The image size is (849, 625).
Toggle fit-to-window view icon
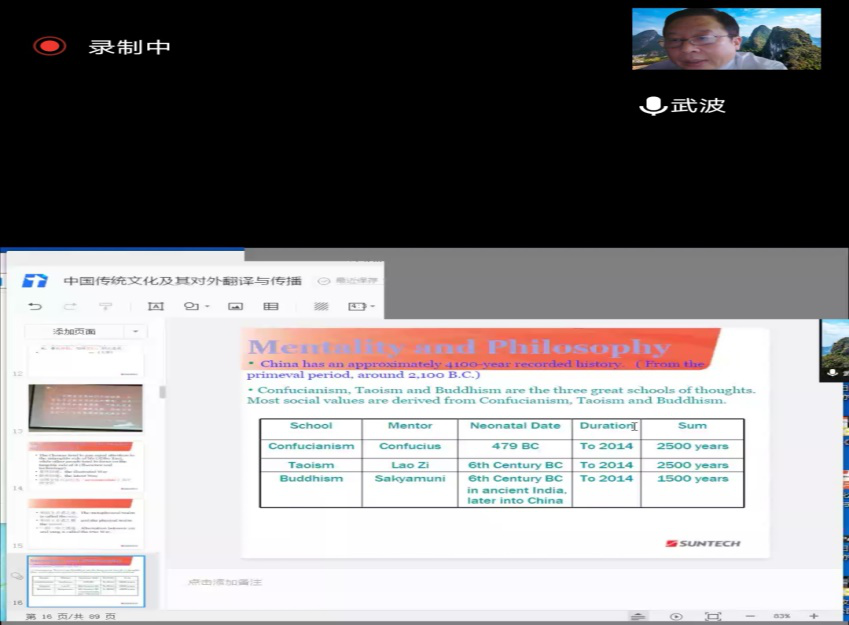click(712, 617)
